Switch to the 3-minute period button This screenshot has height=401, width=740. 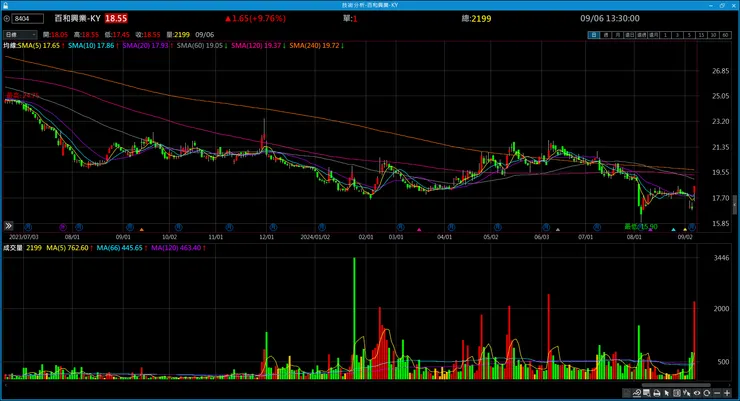[x=677, y=35]
